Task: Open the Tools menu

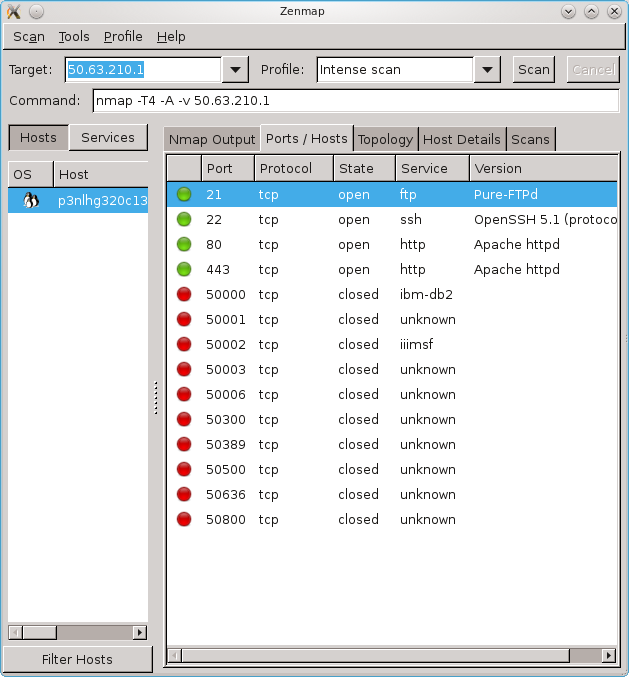Action: point(74,37)
